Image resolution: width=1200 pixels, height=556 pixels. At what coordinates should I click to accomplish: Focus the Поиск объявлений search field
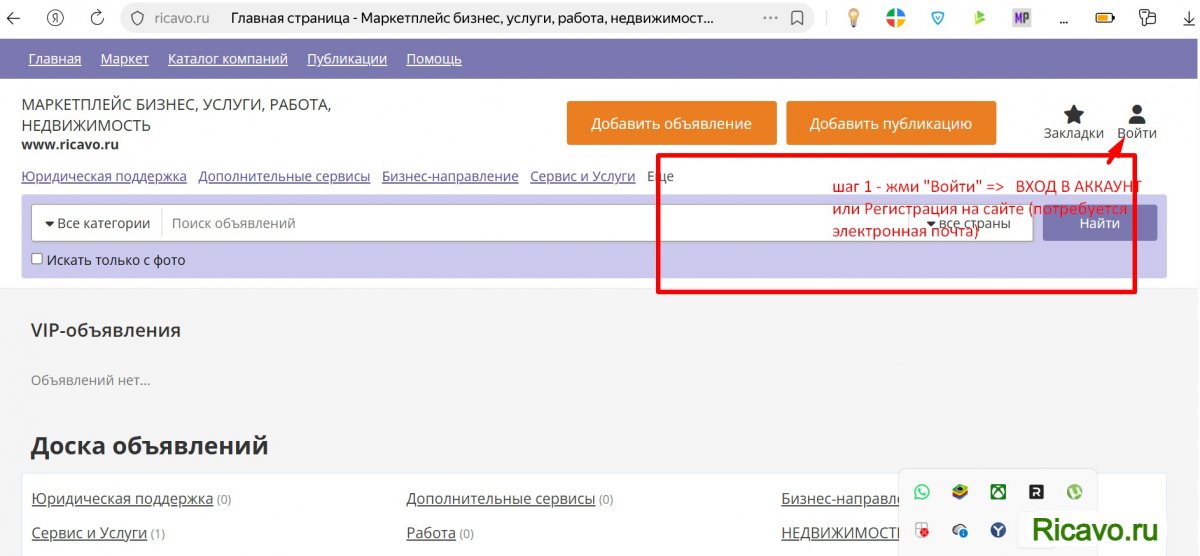point(540,223)
